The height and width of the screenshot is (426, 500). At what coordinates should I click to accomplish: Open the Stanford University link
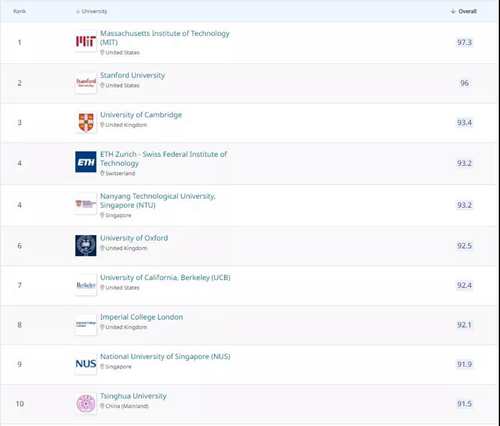[x=132, y=75]
